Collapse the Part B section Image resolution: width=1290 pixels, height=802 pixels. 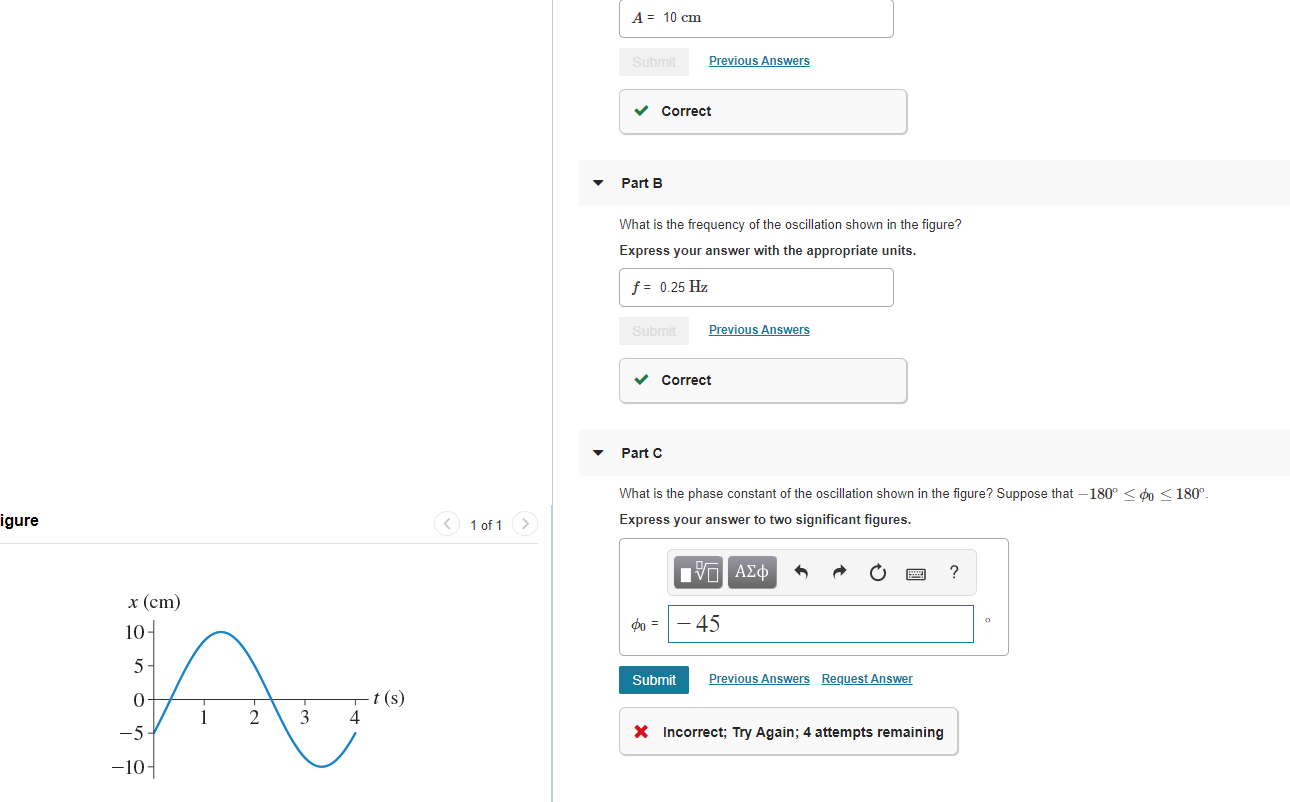point(597,183)
